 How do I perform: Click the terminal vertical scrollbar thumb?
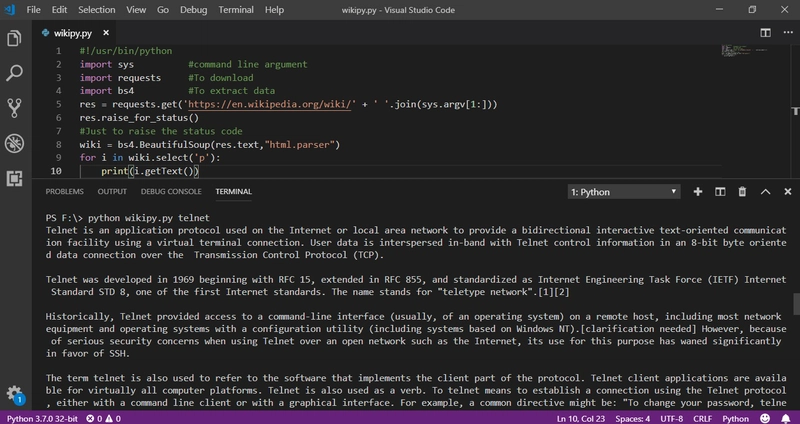pyautogui.click(x=796, y=305)
